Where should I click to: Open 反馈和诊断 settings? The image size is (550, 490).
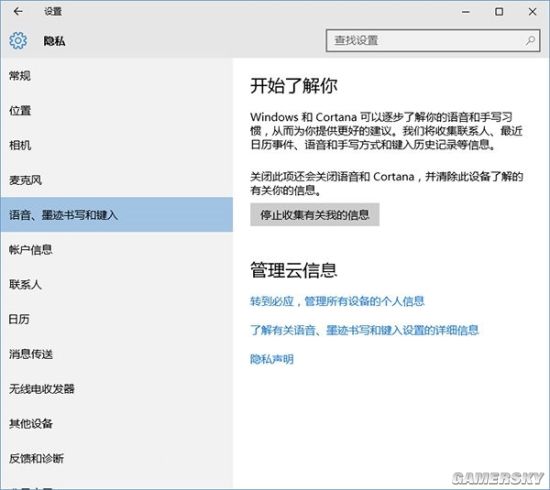click(x=116, y=458)
